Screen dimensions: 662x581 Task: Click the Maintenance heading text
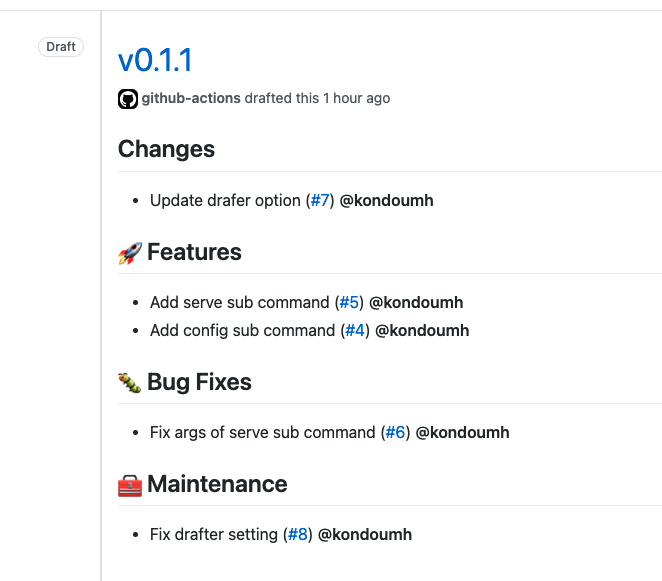[x=217, y=485]
